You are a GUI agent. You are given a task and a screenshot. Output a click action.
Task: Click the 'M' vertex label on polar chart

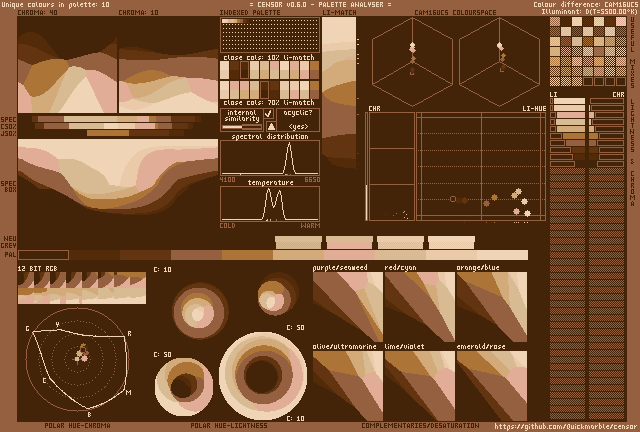[129, 393]
